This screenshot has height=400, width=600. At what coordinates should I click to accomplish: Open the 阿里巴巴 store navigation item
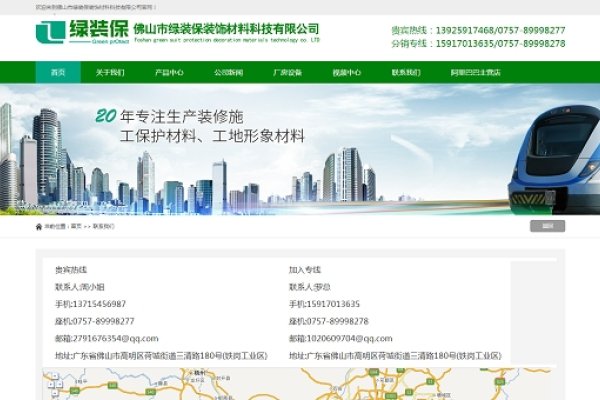coord(476,72)
